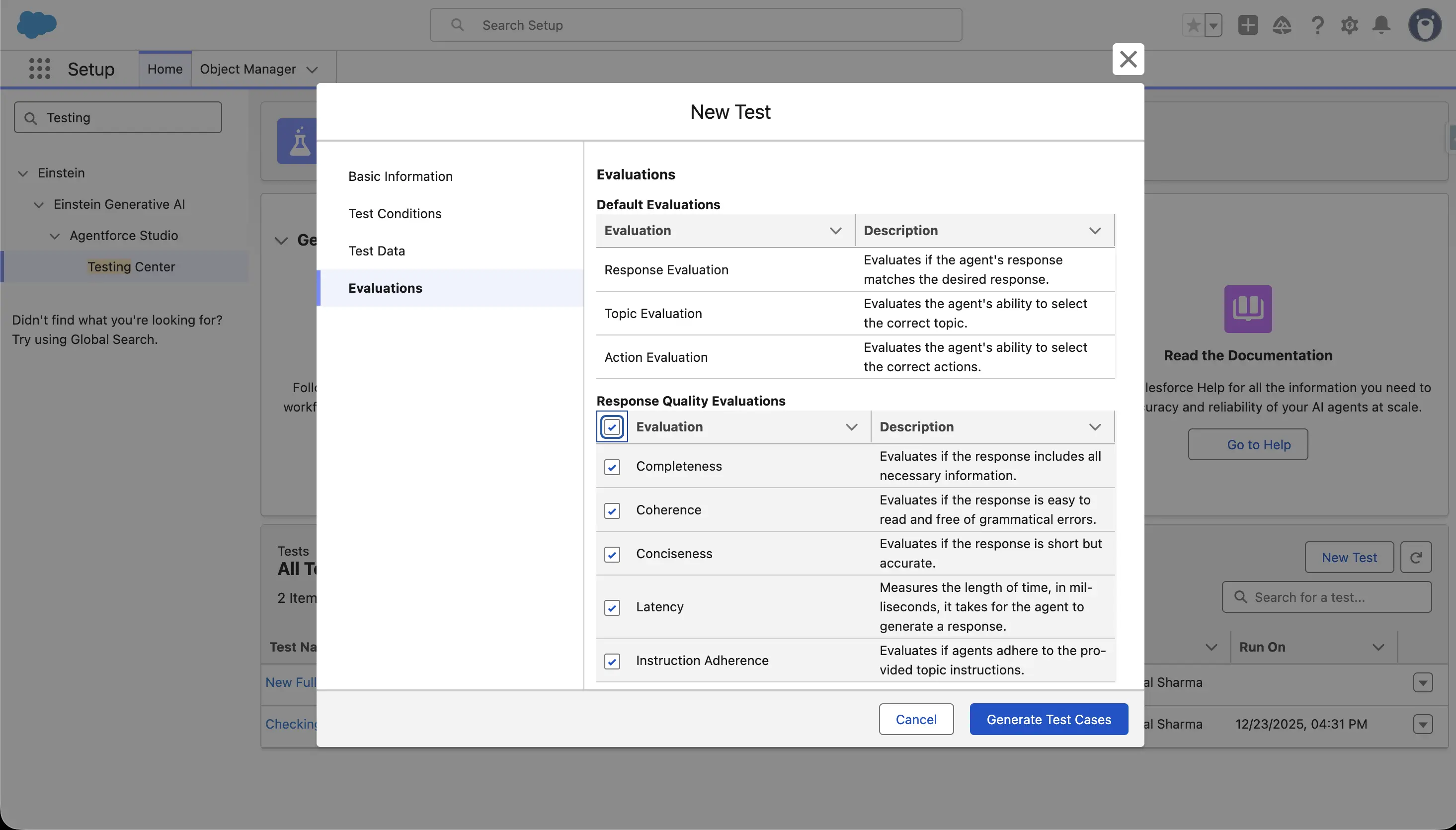The width and height of the screenshot is (1456, 830).
Task: Refresh the tests list with the refresh icon
Action: (x=1416, y=557)
